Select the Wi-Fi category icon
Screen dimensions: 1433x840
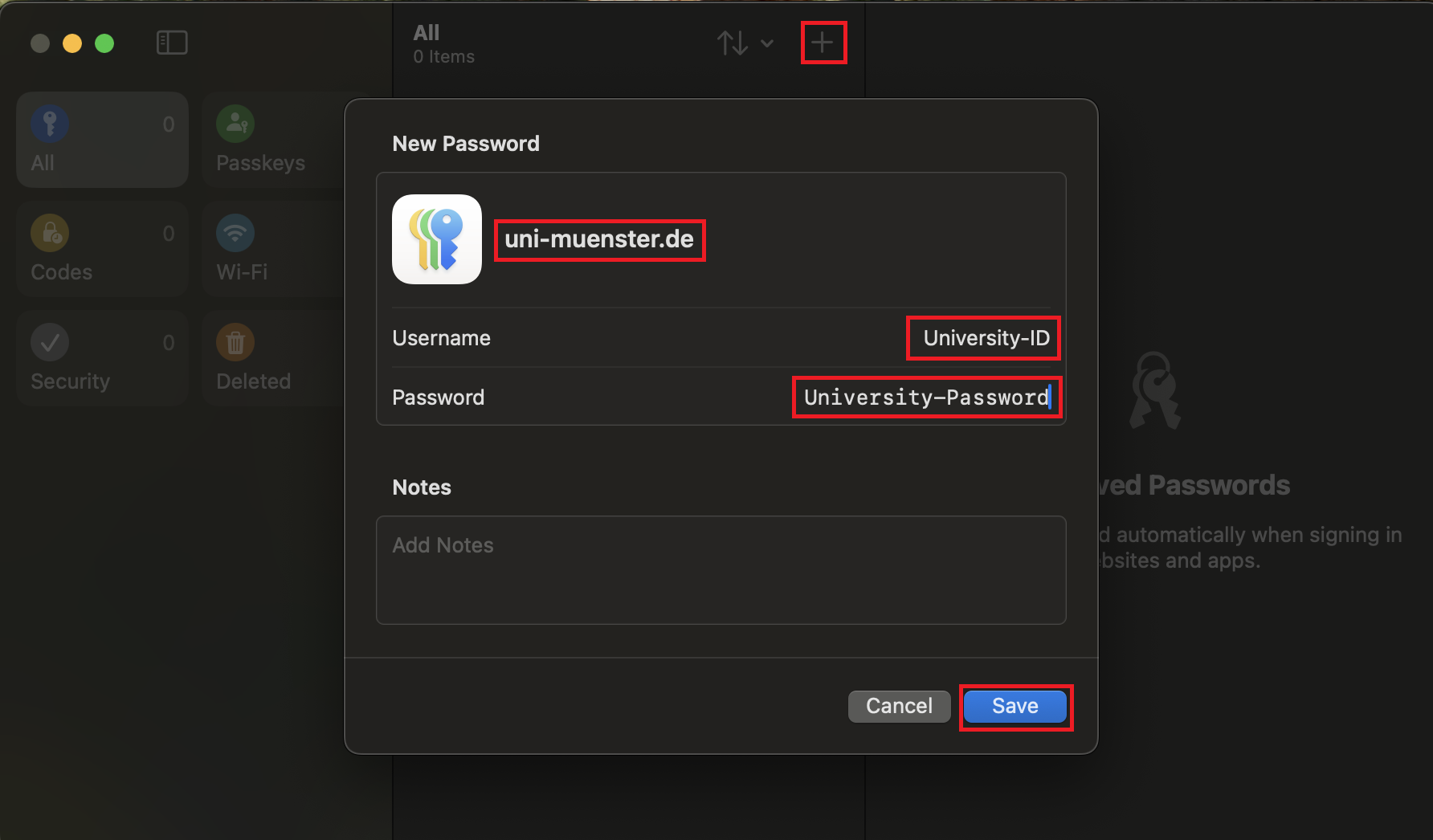point(235,234)
